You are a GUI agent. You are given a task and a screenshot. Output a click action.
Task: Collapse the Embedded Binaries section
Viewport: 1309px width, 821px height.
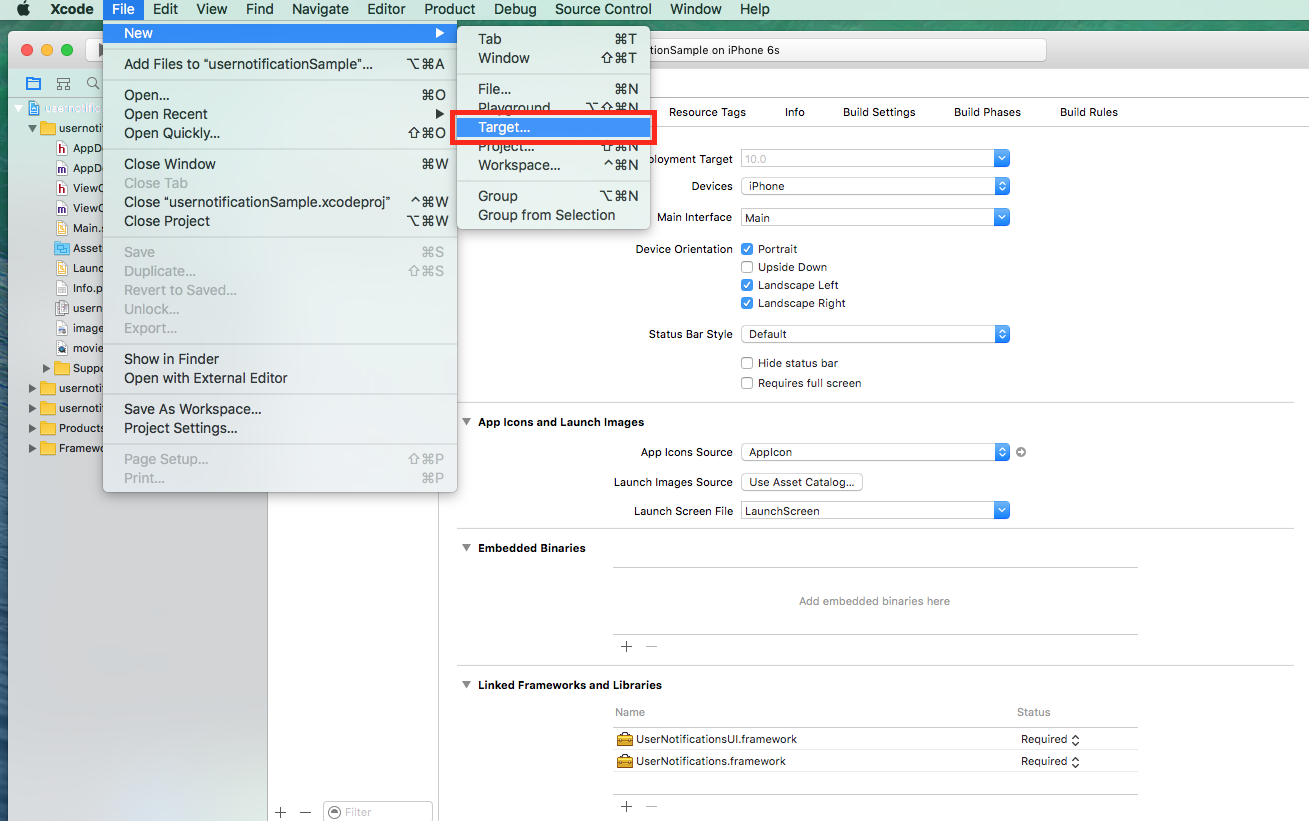pos(467,548)
